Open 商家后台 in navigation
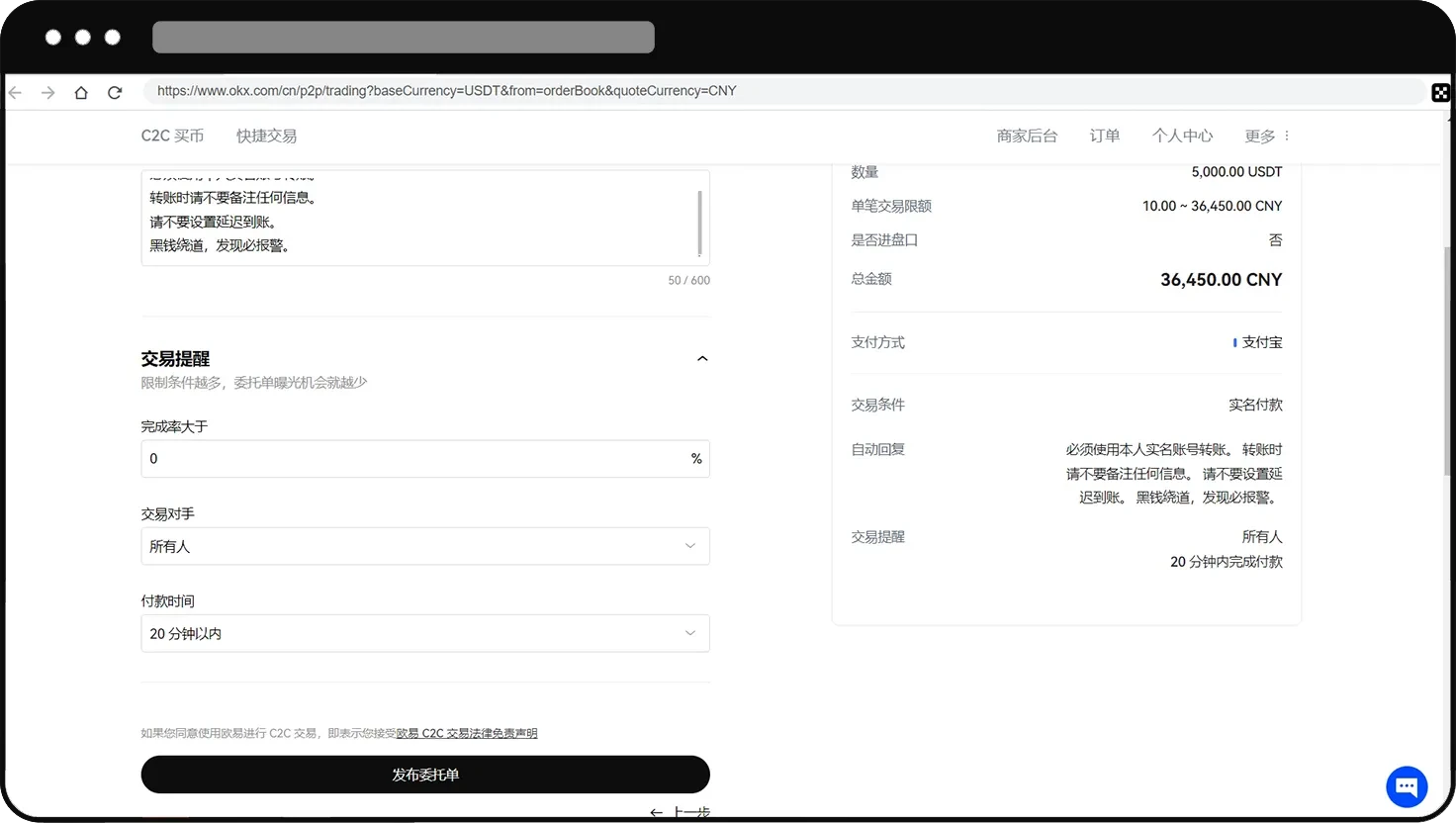This screenshot has height=823, width=1456. tap(1027, 136)
